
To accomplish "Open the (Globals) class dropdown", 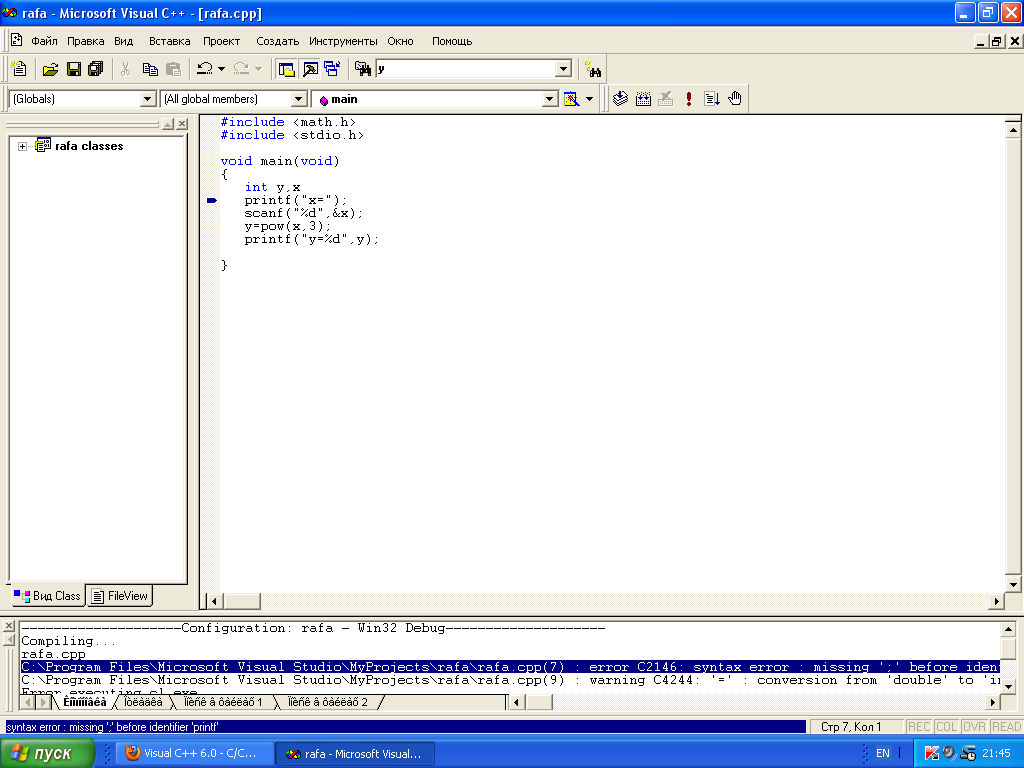I will point(147,99).
